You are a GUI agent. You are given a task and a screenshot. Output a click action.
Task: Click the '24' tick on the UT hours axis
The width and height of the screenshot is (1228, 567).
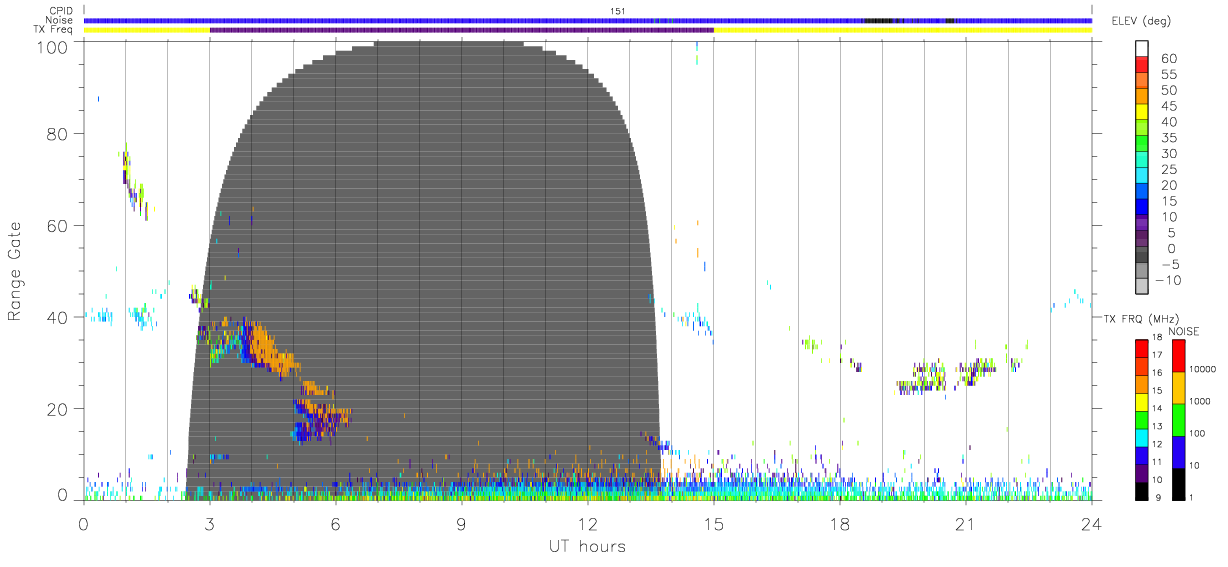[x=1091, y=523]
